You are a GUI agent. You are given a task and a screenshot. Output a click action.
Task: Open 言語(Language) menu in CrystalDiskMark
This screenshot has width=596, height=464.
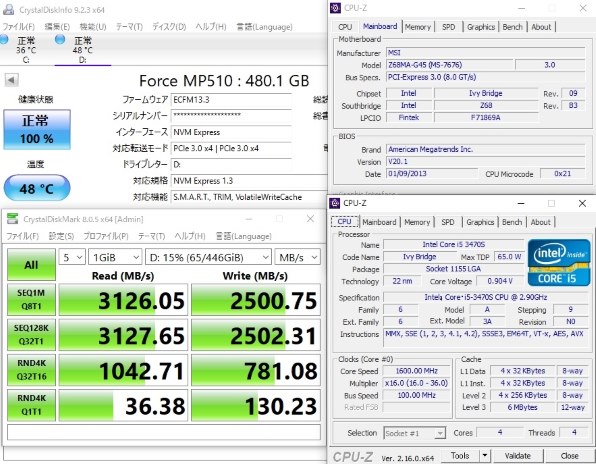[x=244, y=236]
